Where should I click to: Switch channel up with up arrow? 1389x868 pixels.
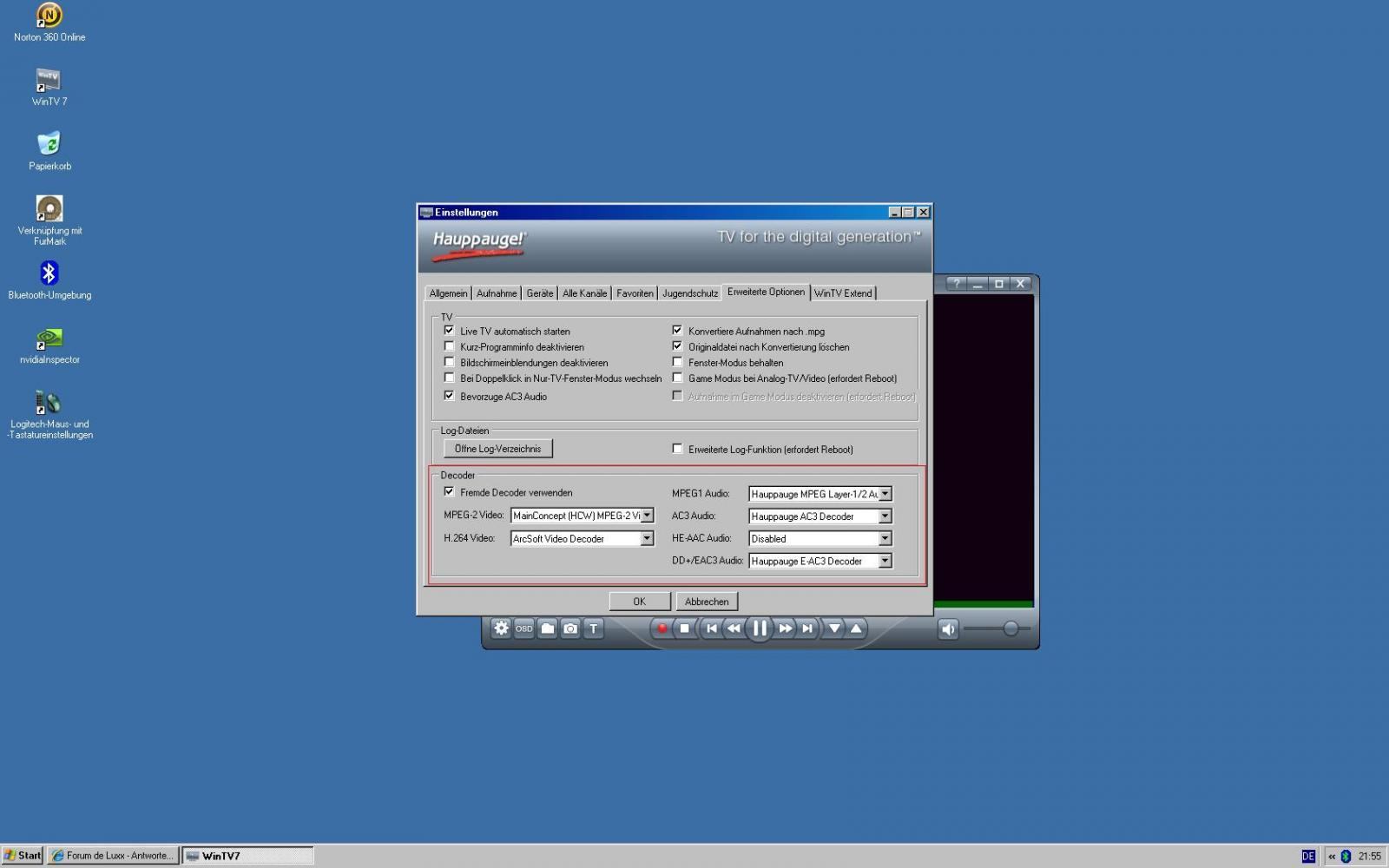click(856, 628)
